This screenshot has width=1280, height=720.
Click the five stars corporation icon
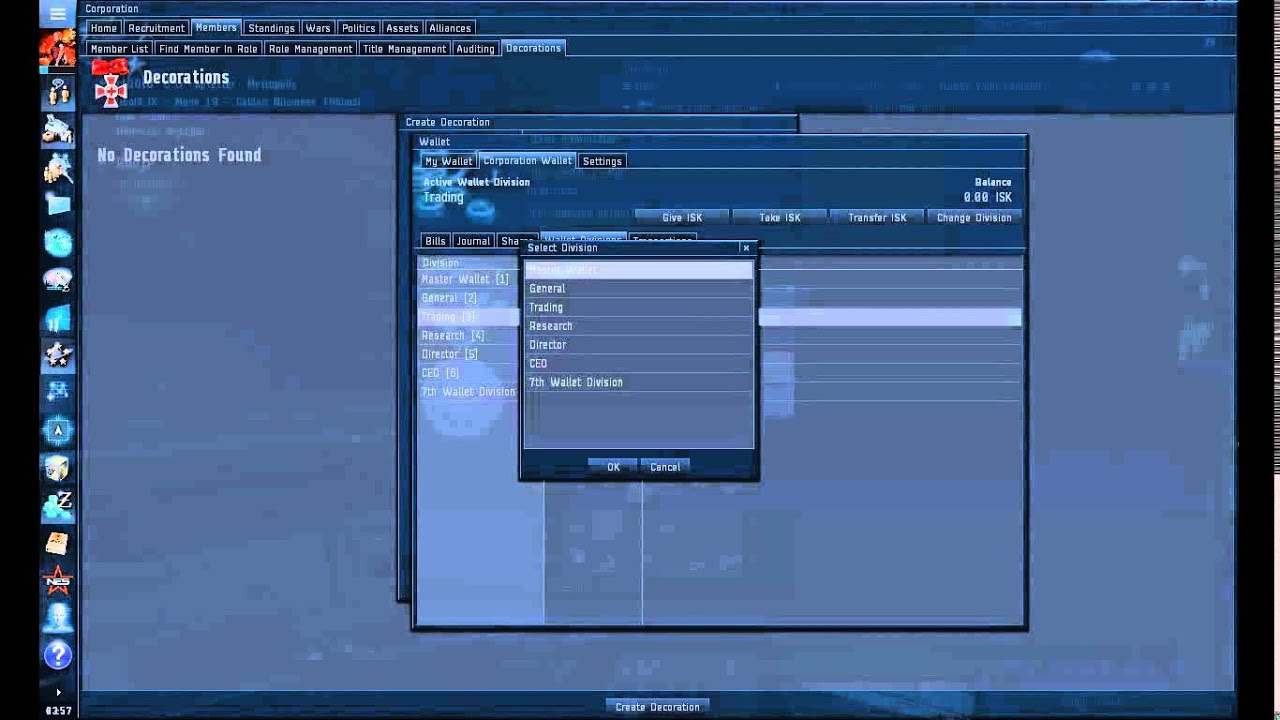58,355
